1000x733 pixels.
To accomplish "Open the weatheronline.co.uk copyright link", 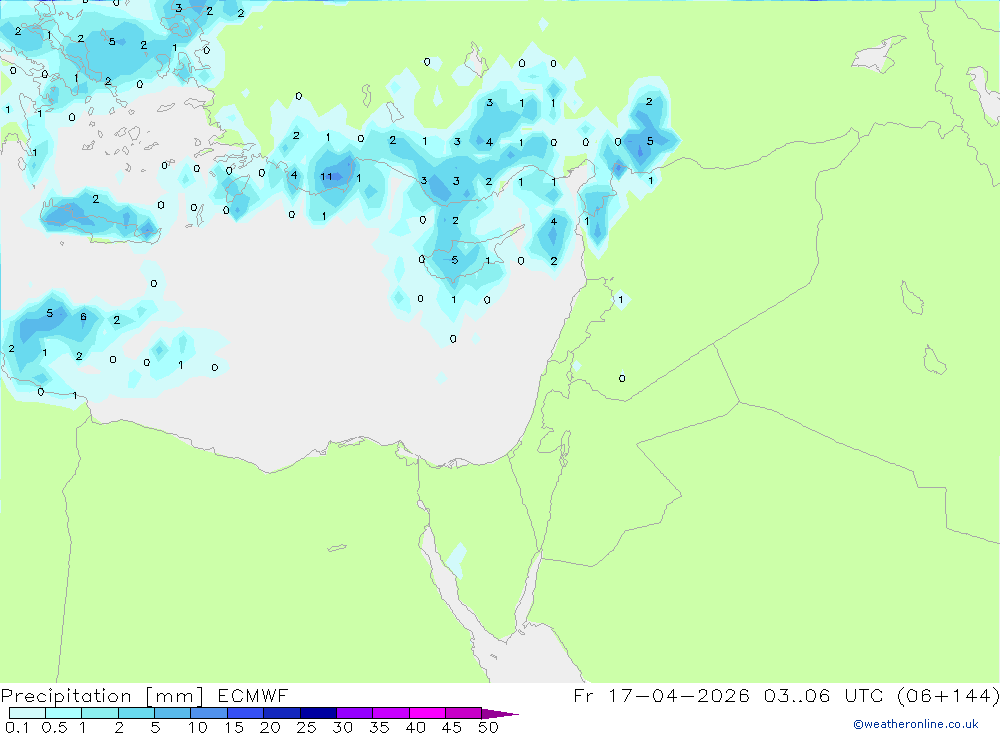I will coord(916,724).
